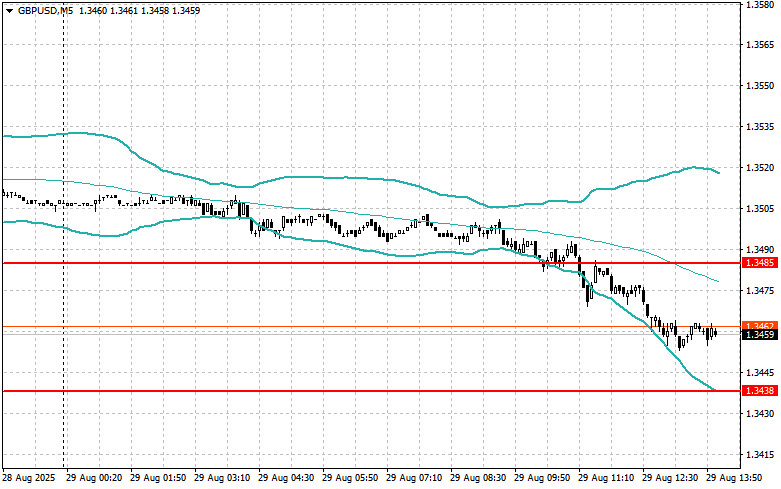Open the chart menu triangle beside GBPUSD,M5
The width and height of the screenshot is (781, 489).
coord(9,10)
